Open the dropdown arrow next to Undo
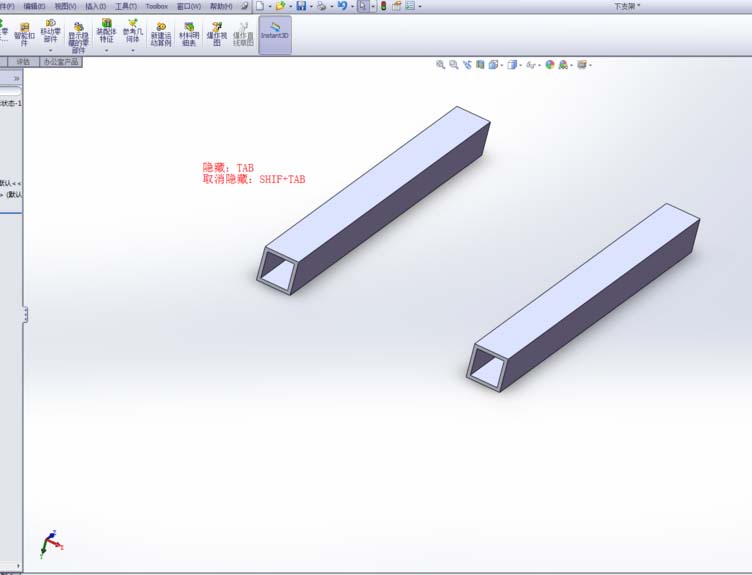The image size is (752, 575). [352, 6]
